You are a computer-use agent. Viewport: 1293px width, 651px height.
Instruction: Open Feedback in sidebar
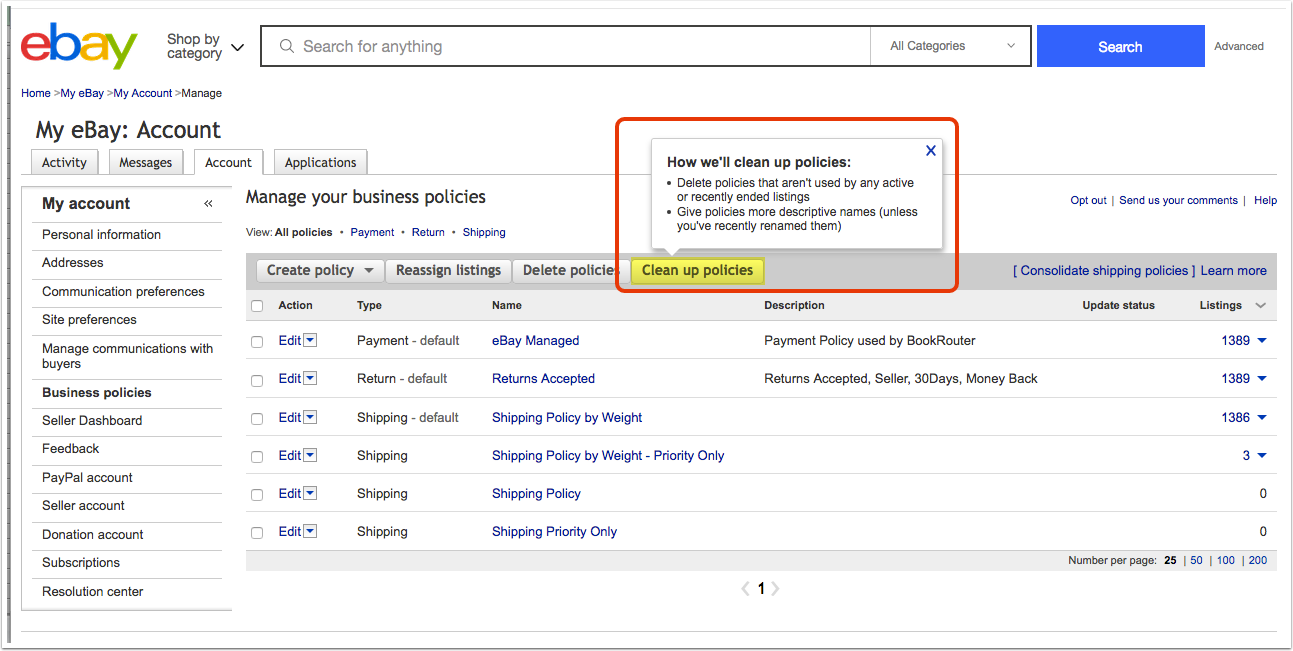pos(70,448)
